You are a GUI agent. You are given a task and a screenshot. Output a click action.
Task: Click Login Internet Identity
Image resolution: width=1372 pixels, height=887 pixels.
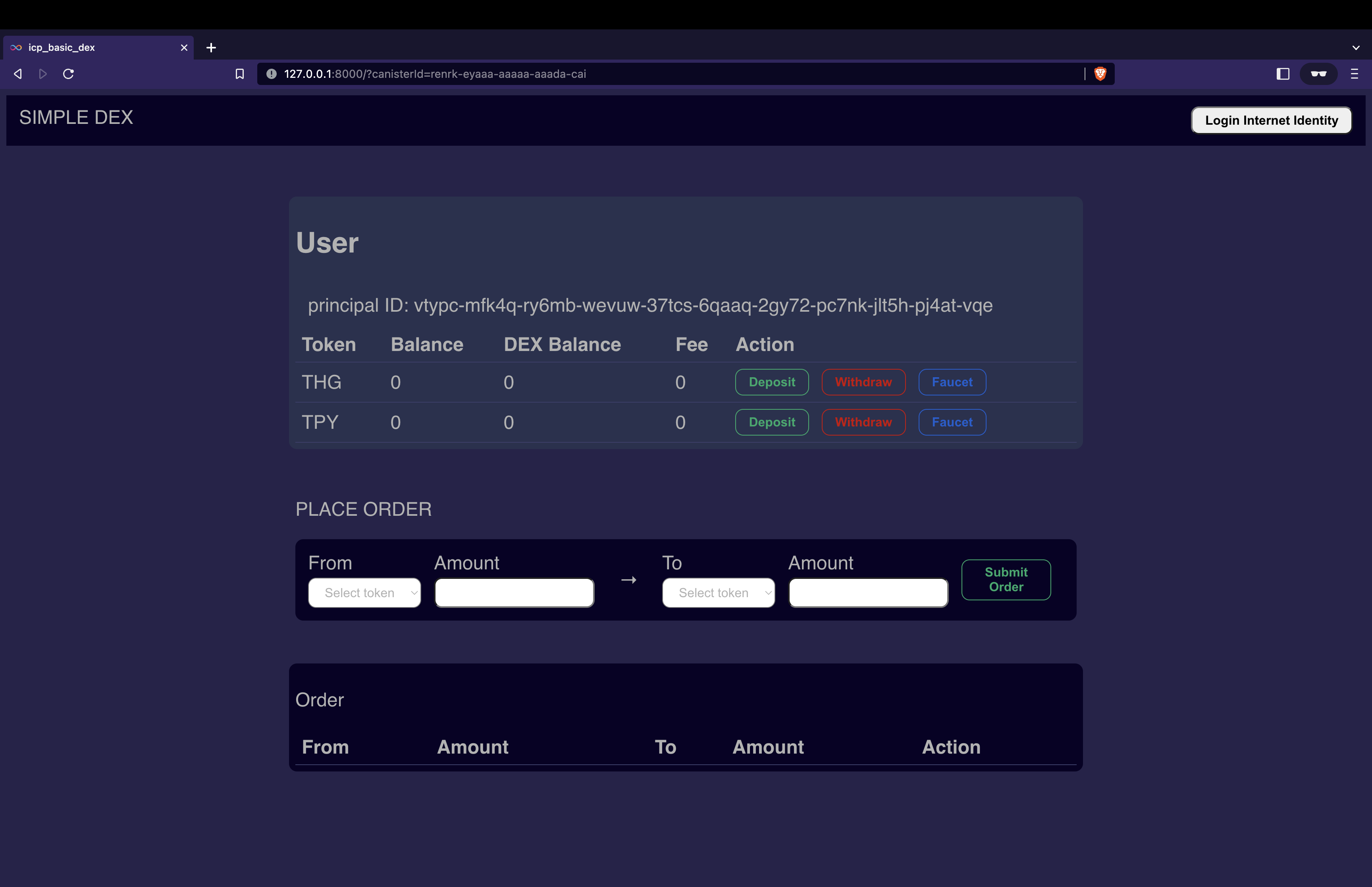(x=1271, y=120)
